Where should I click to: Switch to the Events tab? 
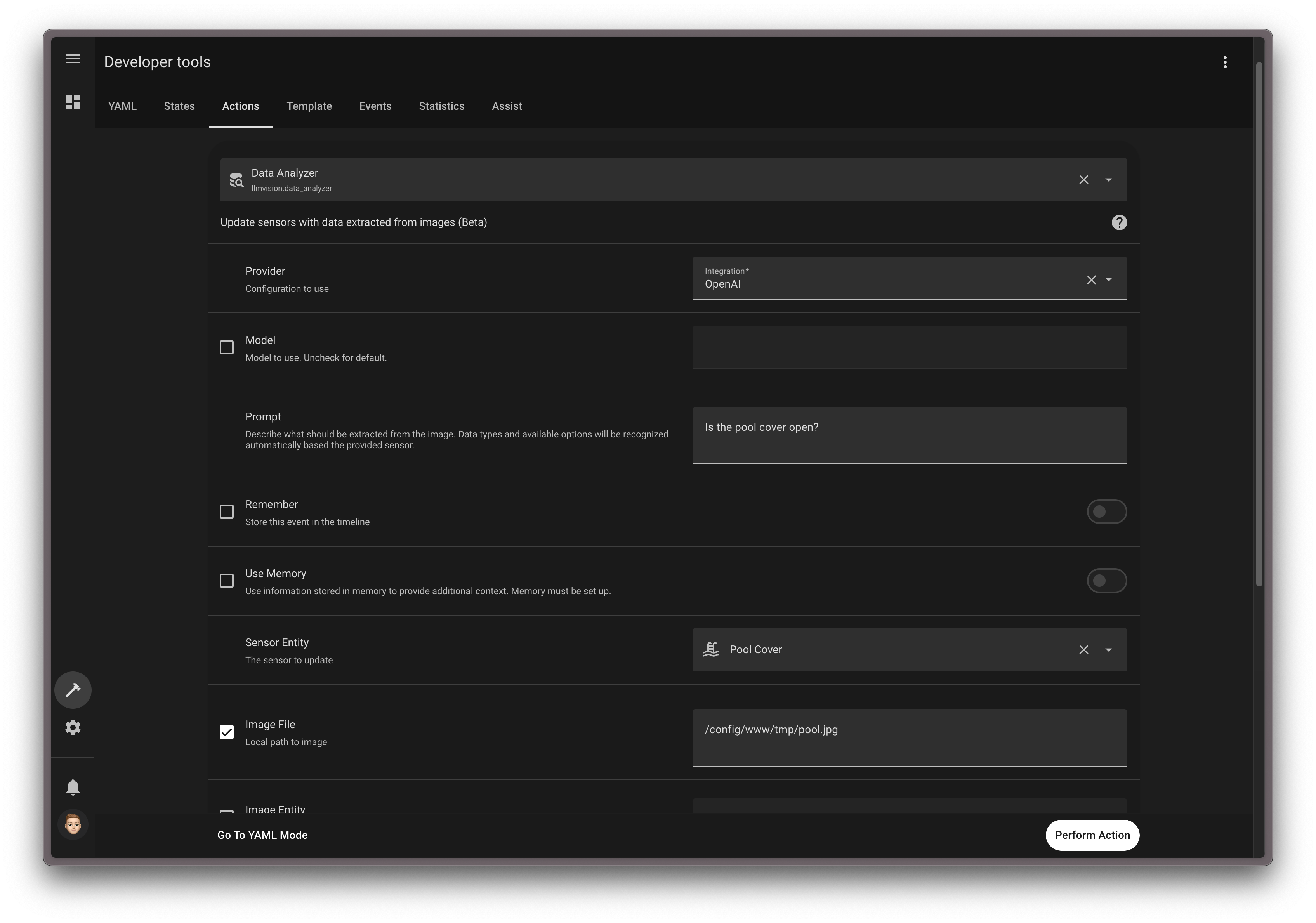click(x=375, y=107)
